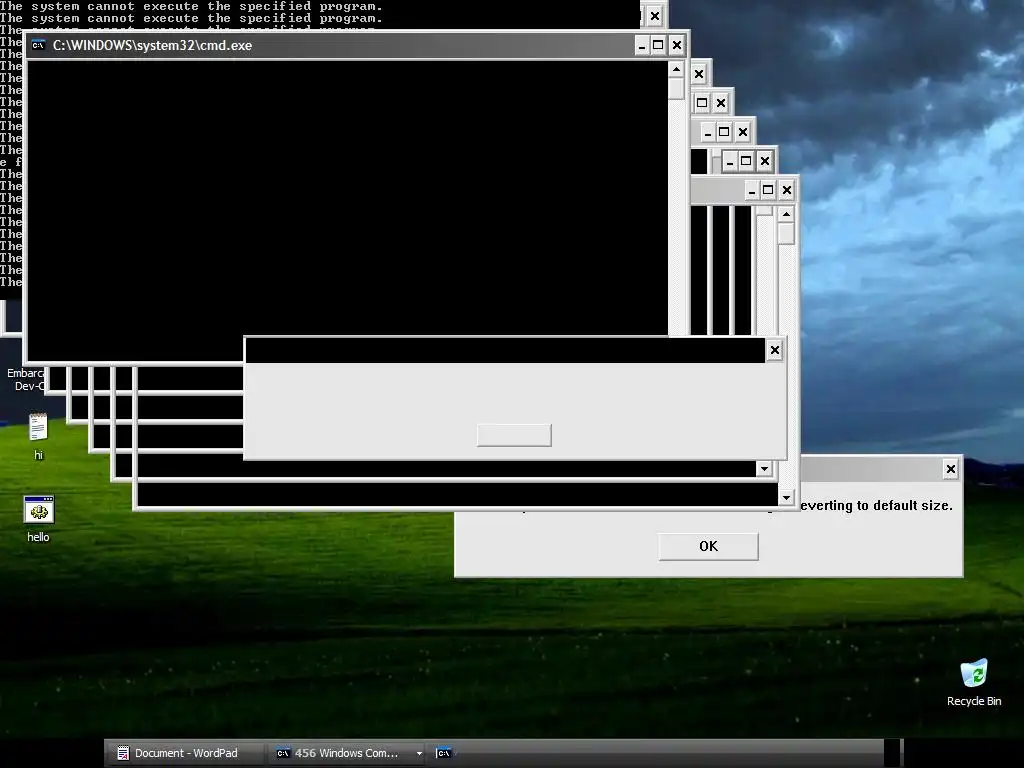Image resolution: width=1024 pixels, height=768 pixels.
Task: Switch to Document - WordPad taskbar button
Action: tap(185, 753)
